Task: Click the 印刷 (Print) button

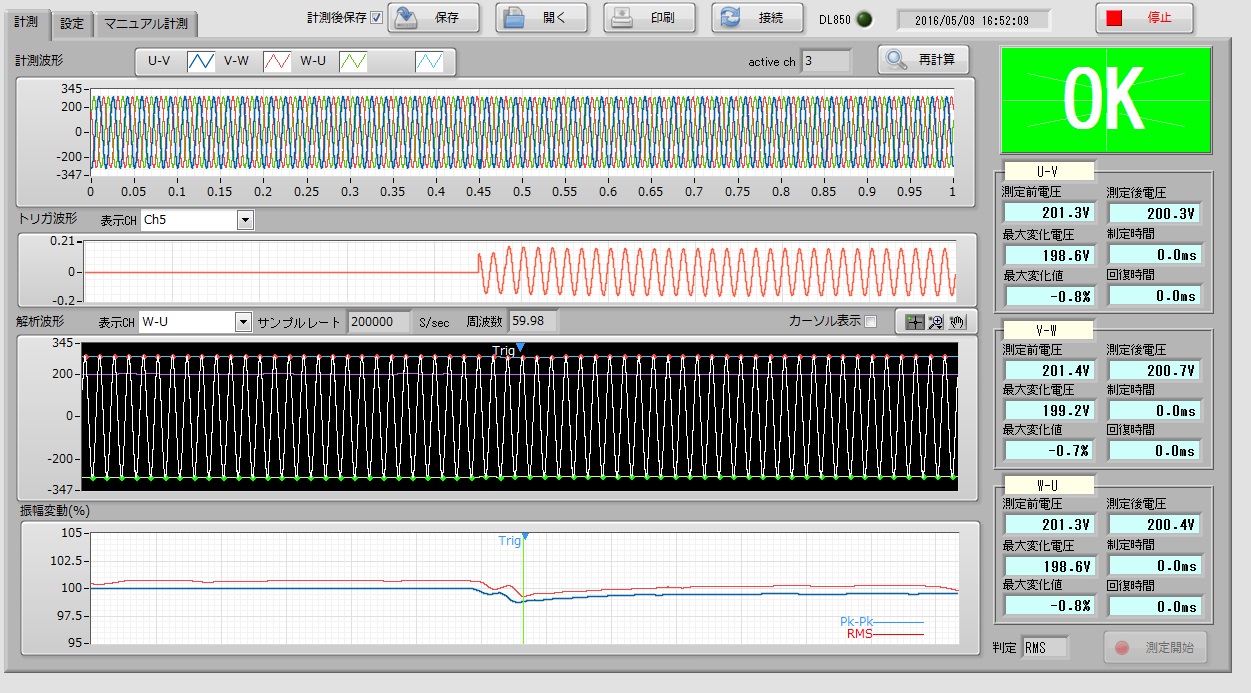Action: pyautogui.click(x=649, y=17)
